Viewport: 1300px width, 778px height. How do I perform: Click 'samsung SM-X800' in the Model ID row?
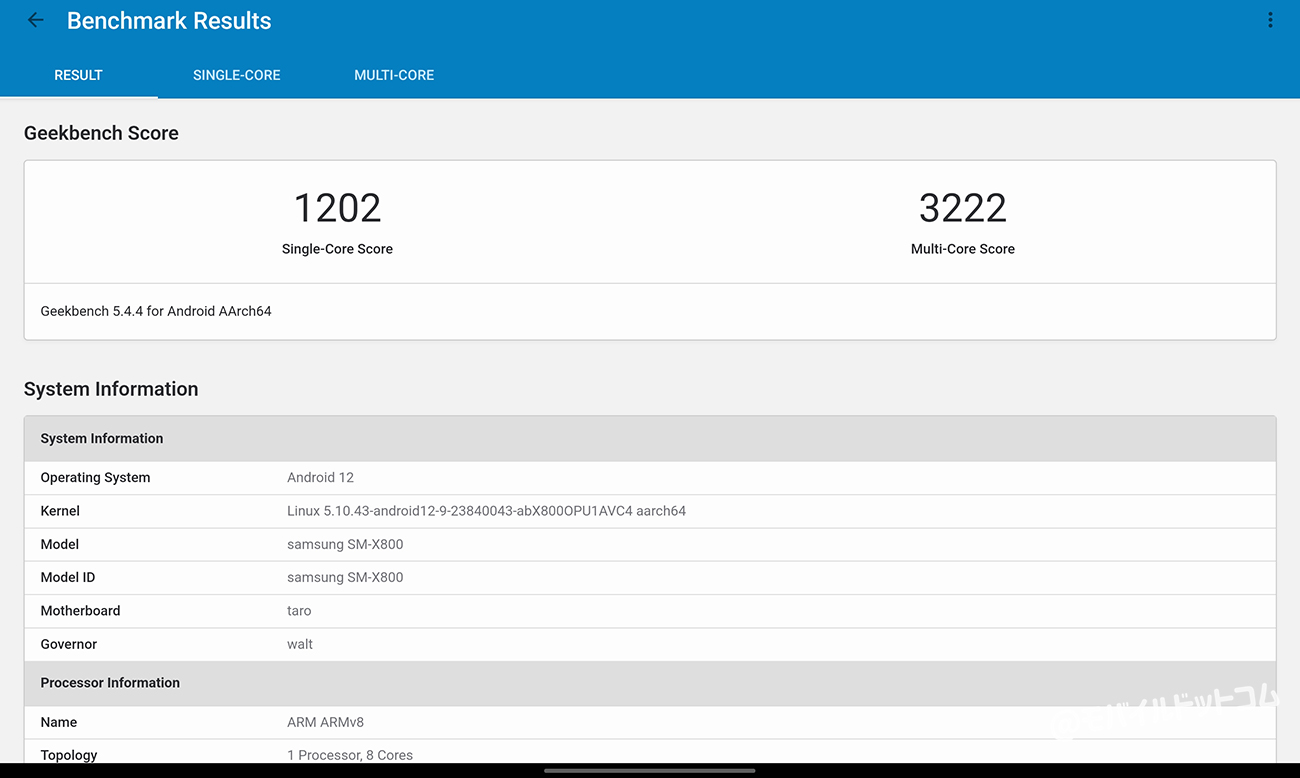click(345, 577)
